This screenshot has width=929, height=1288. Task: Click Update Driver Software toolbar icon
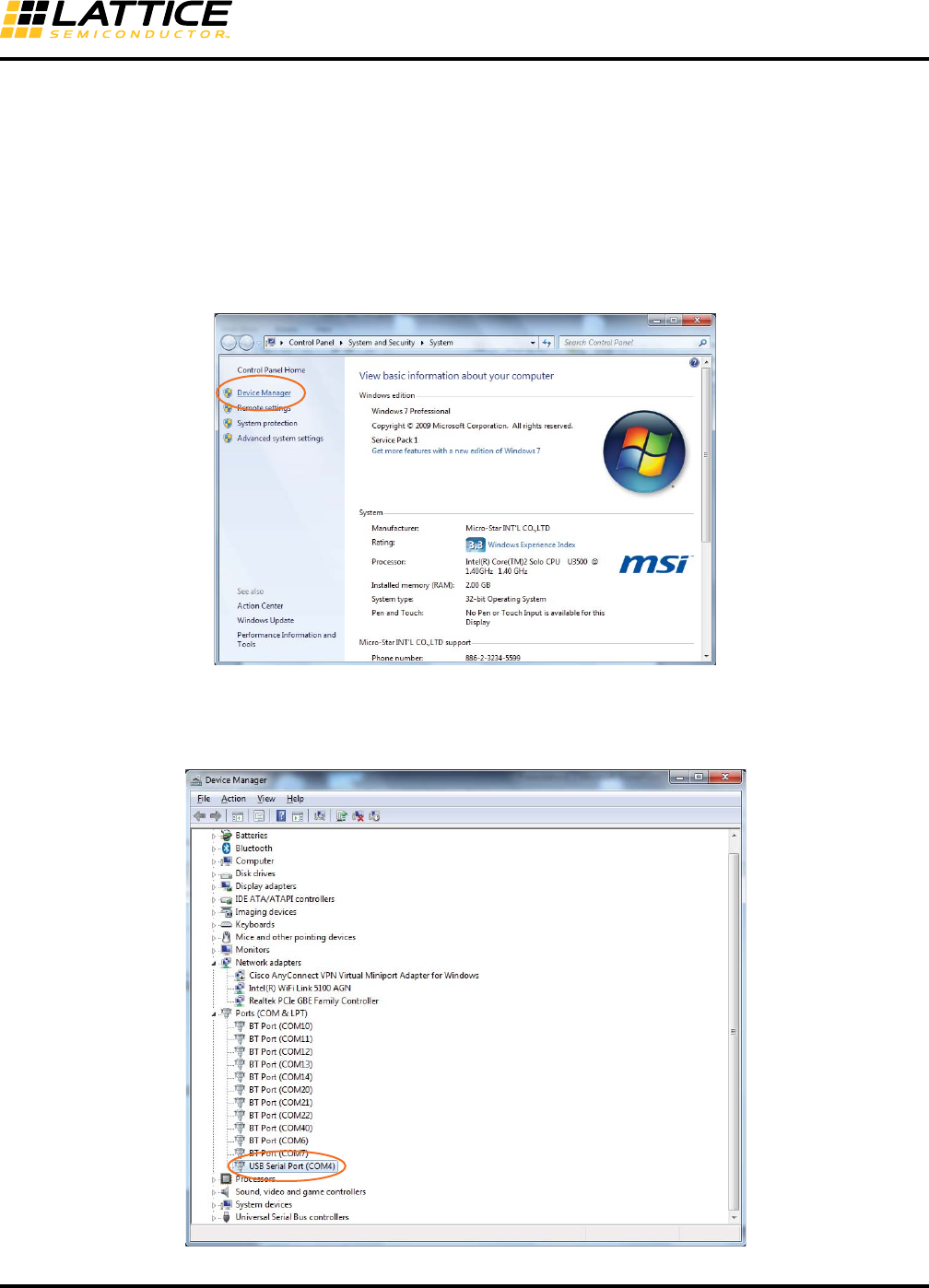pyautogui.click(x=342, y=816)
